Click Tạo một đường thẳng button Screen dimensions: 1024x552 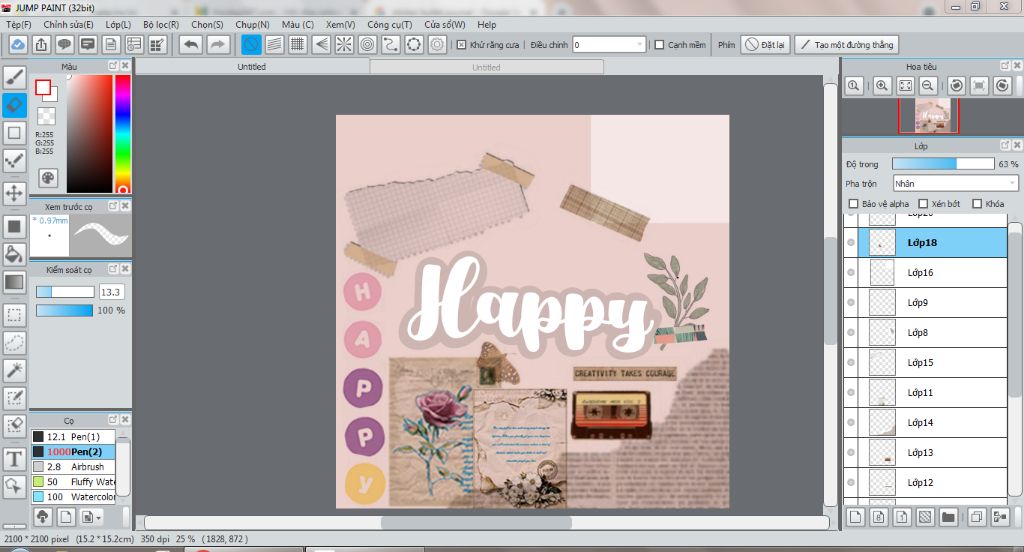click(x=847, y=44)
